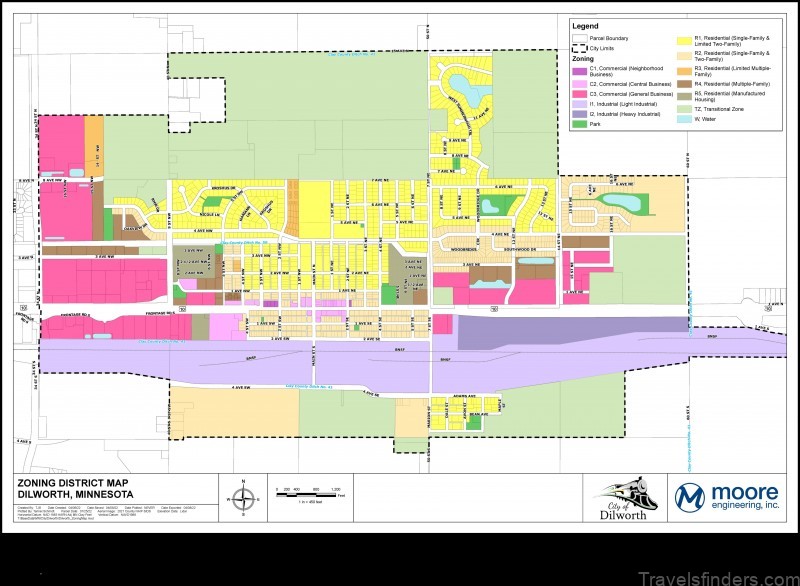Toggle the C1 Commercial Neighborhood Business layer

click(x=580, y=71)
